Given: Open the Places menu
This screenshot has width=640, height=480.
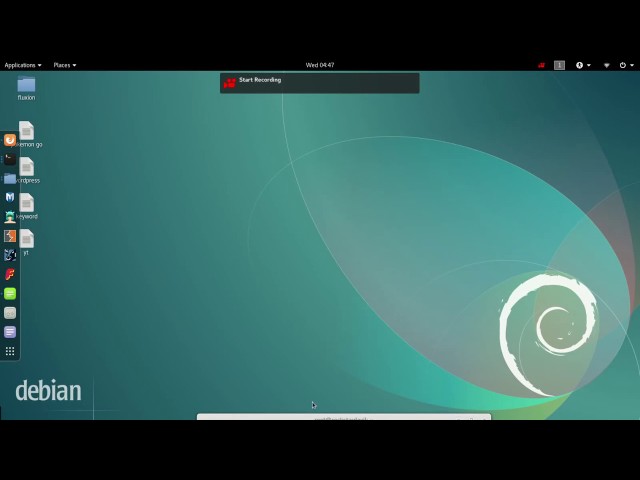Looking at the screenshot, I should click(x=64, y=65).
